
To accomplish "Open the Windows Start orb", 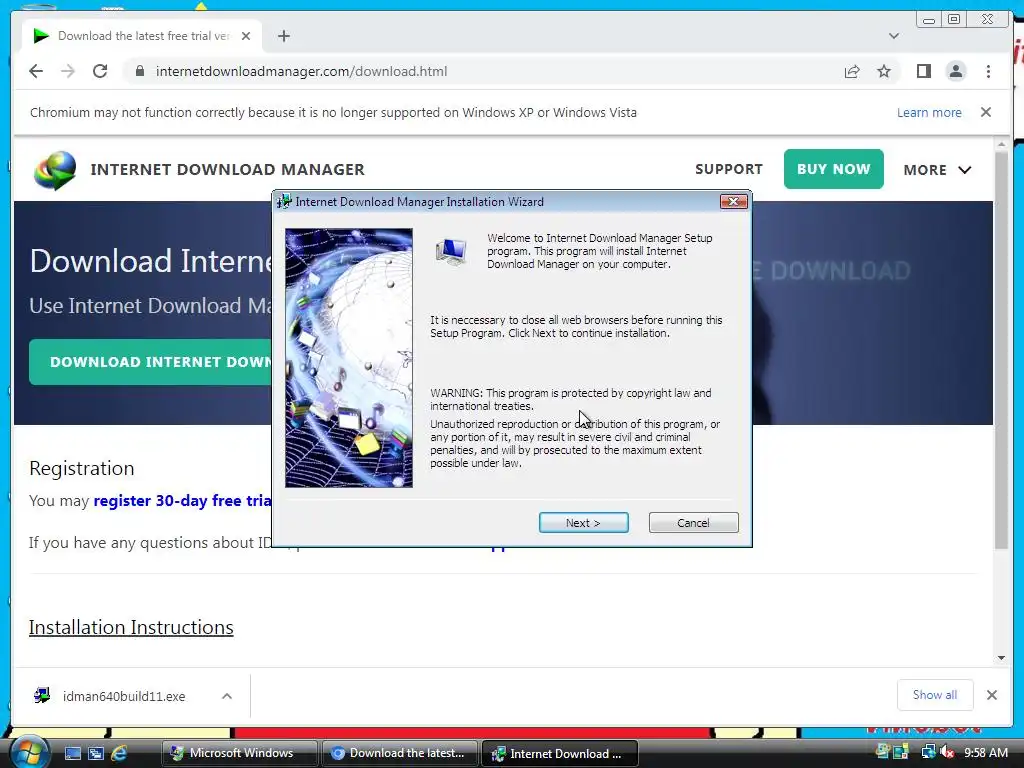I will 29,752.
